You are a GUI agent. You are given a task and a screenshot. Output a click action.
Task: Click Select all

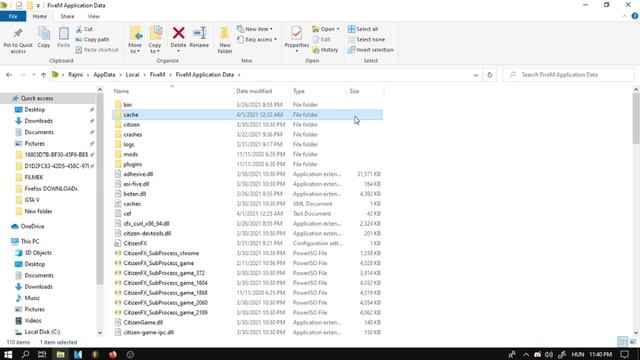point(363,29)
